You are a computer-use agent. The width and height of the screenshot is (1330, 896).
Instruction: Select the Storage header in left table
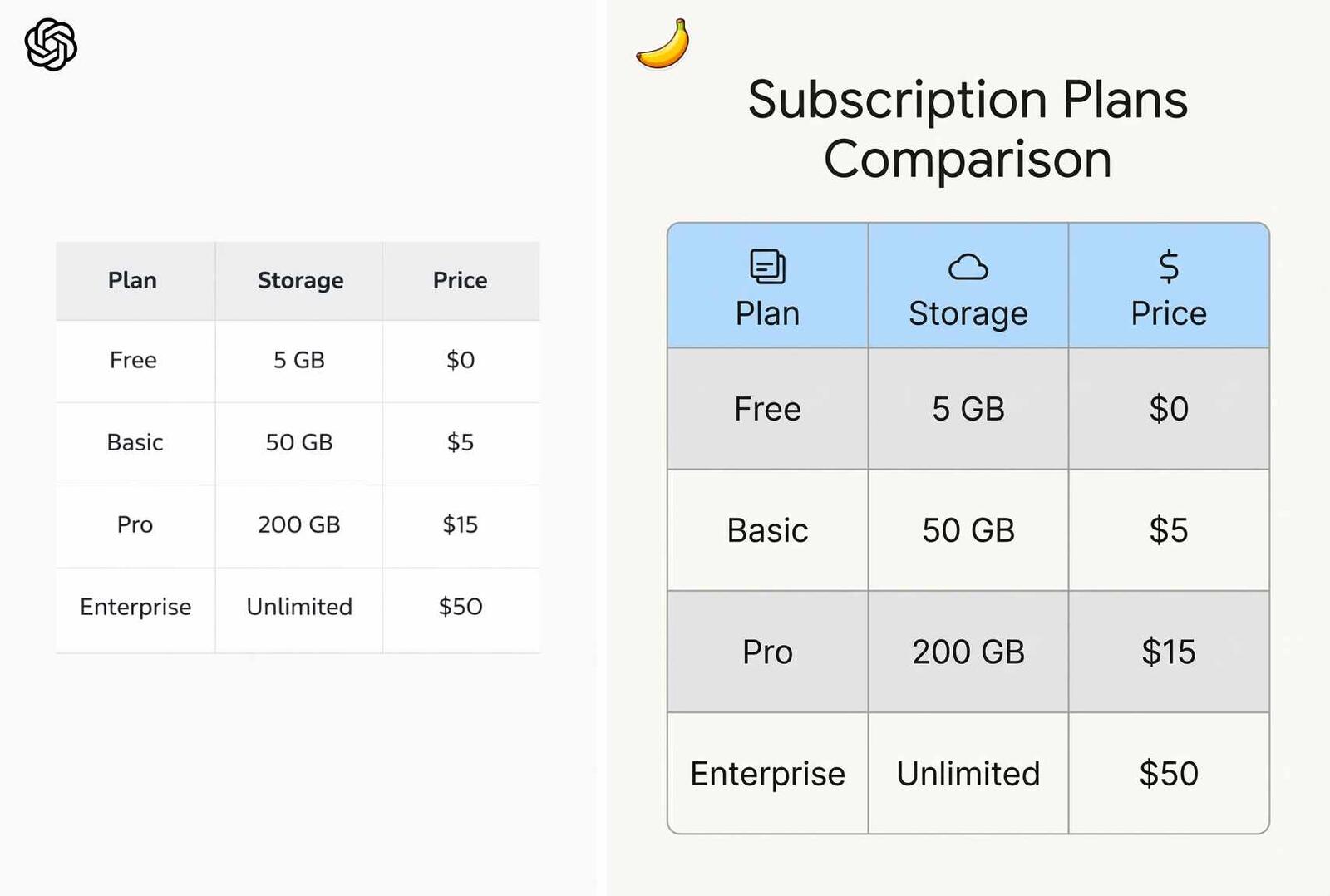point(300,281)
